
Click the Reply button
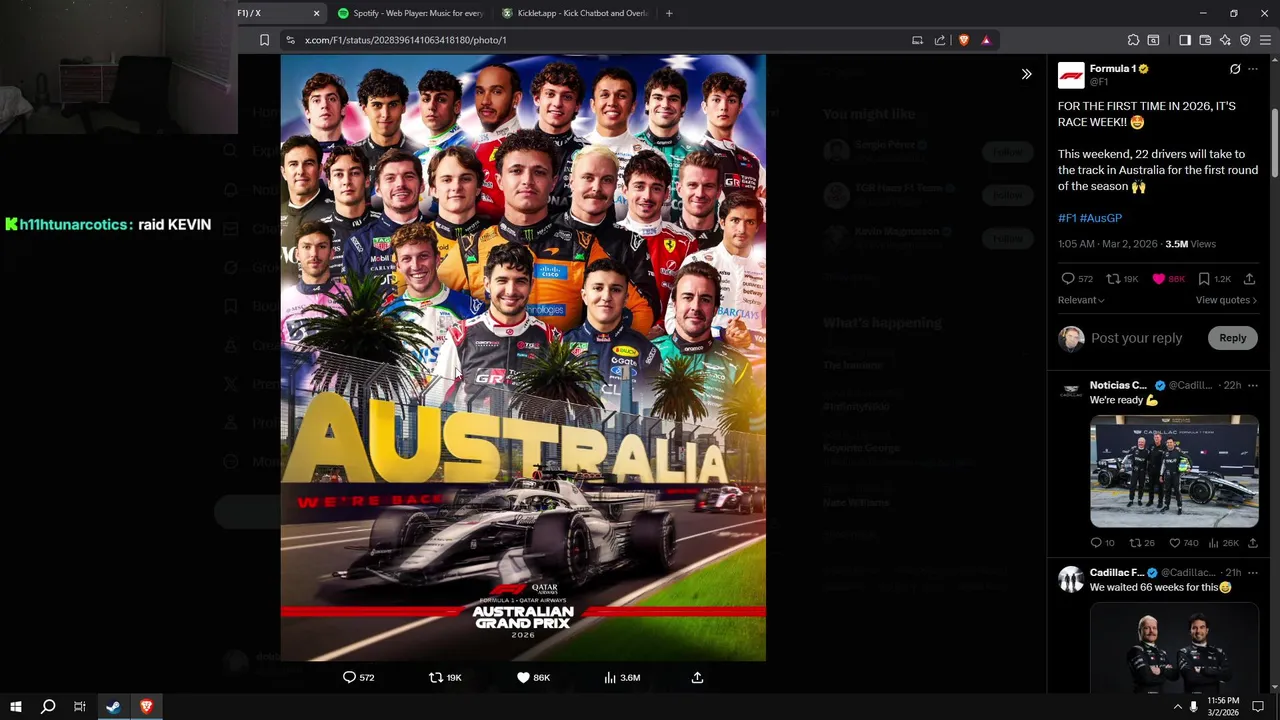coord(1232,338)
